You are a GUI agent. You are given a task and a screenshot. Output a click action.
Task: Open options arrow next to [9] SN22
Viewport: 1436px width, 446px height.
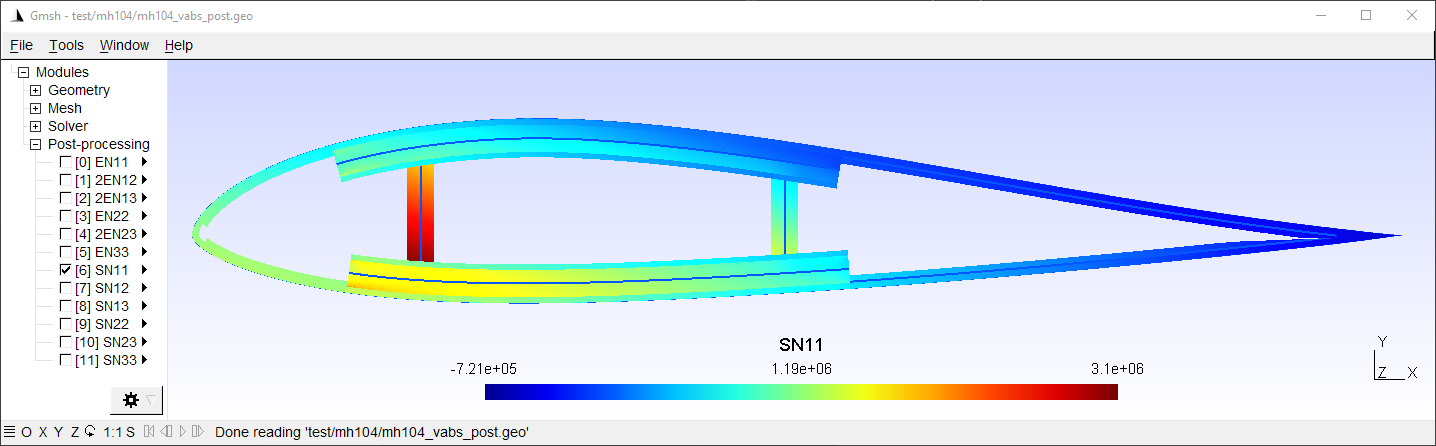click(x=145, y=324)
